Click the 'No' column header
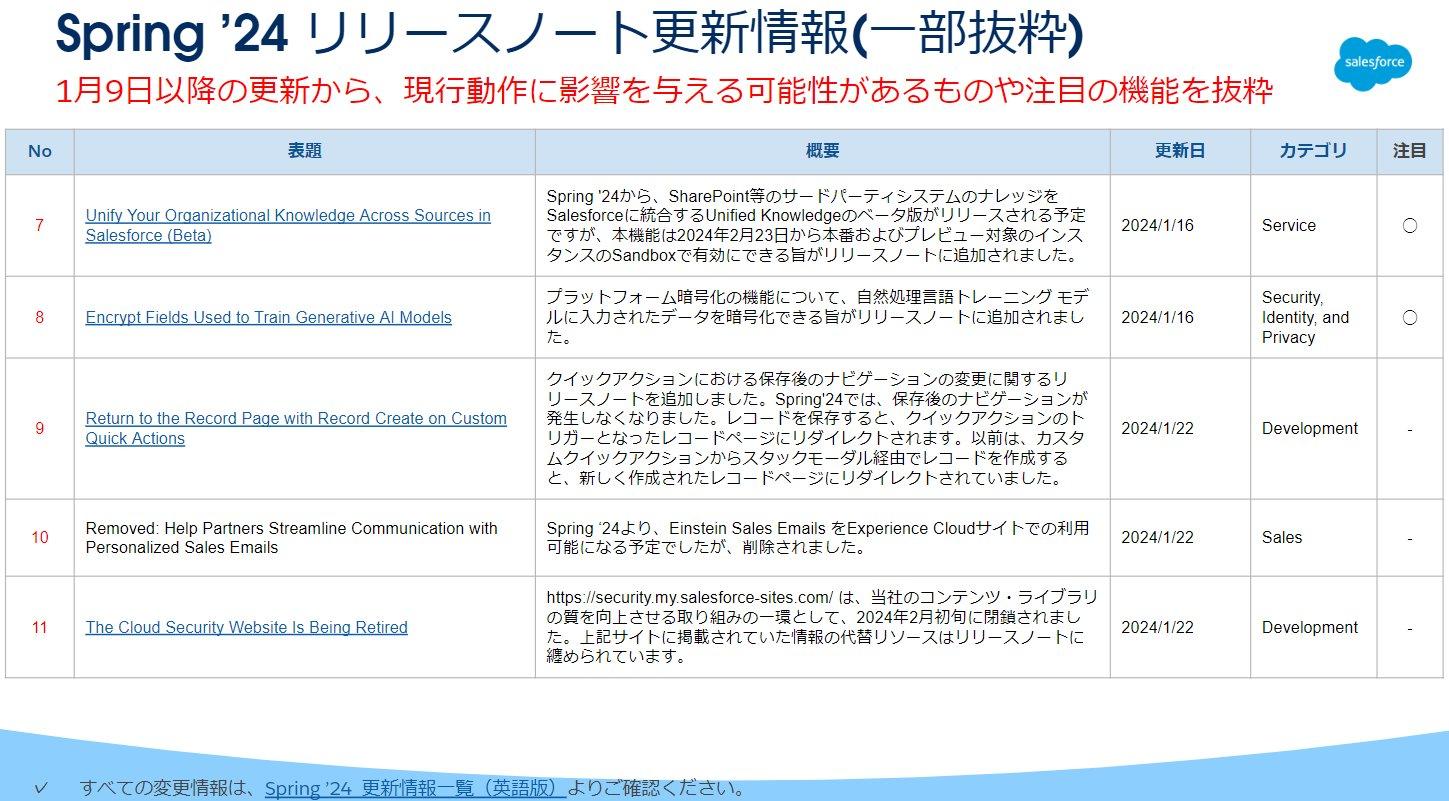Image resolution: width=1449 pixels, height=801 pixels. [x=40, y=152]
